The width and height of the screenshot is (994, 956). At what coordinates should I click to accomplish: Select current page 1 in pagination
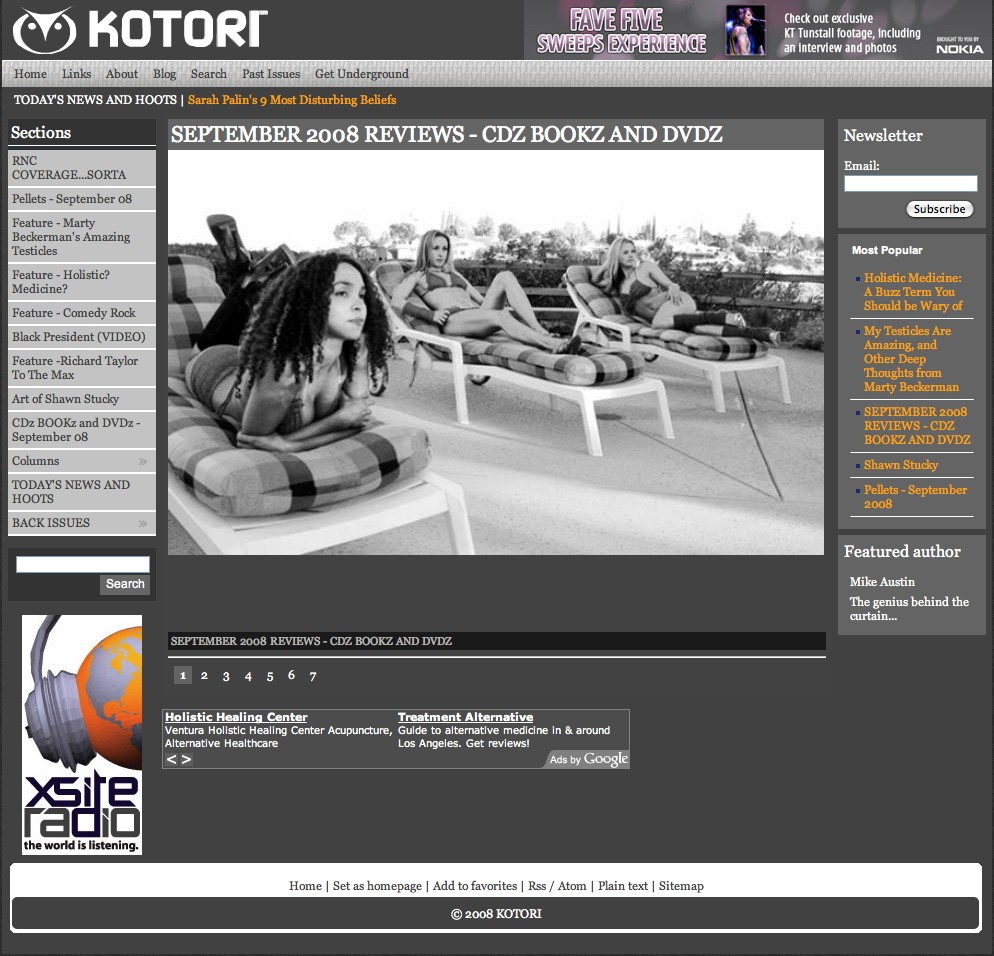183,676
